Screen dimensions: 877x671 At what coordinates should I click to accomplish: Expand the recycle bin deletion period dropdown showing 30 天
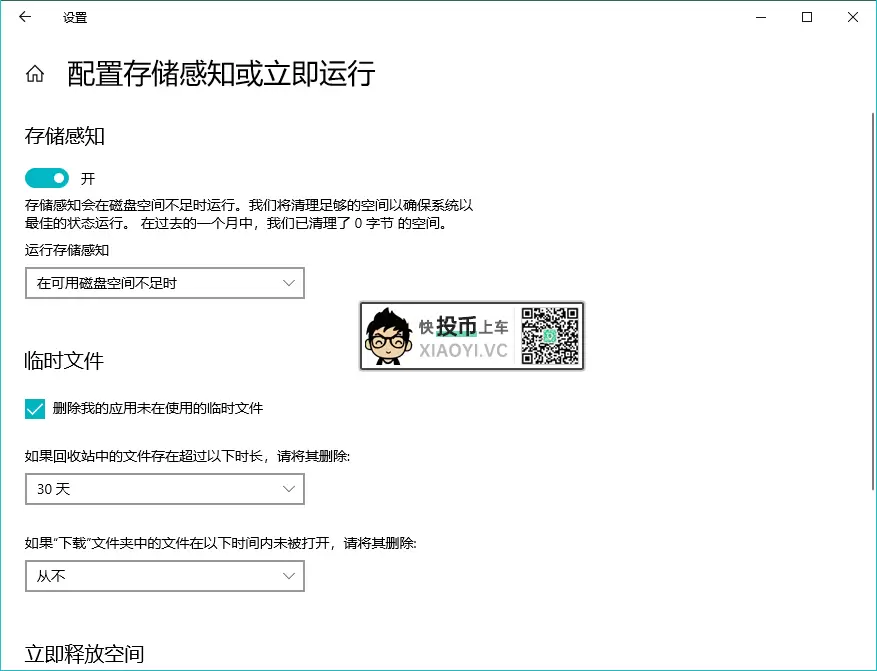[x=164, y=489]
